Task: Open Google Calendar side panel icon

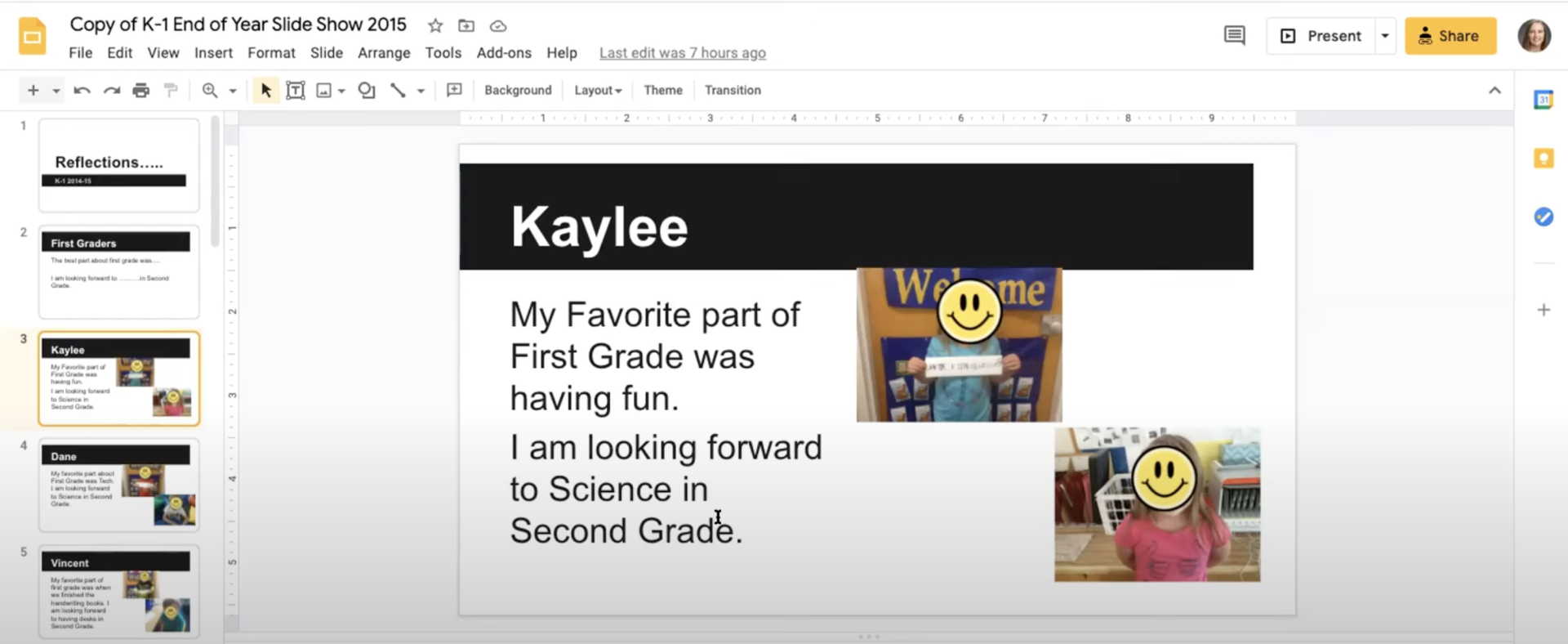Action: click(1543, 100)
